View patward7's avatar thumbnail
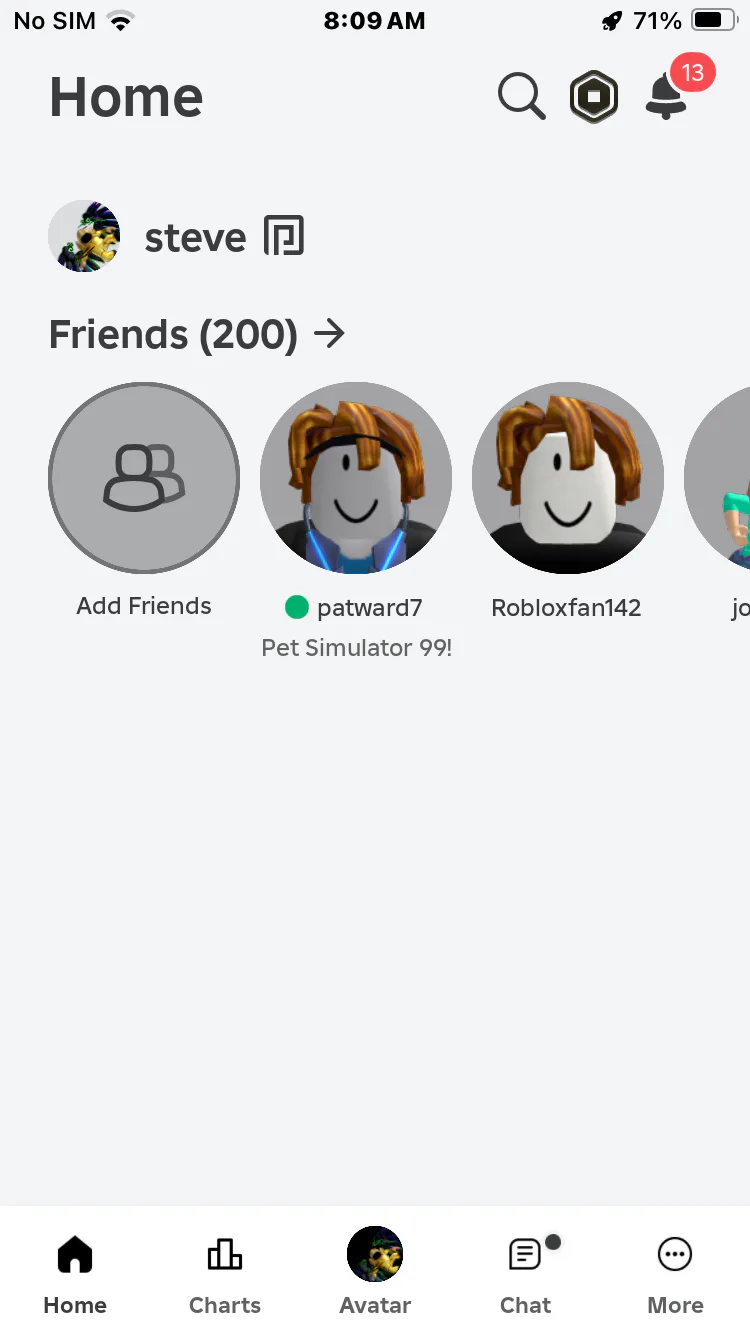This screenshot has width=750, height=1334. (x=356, y=478)
